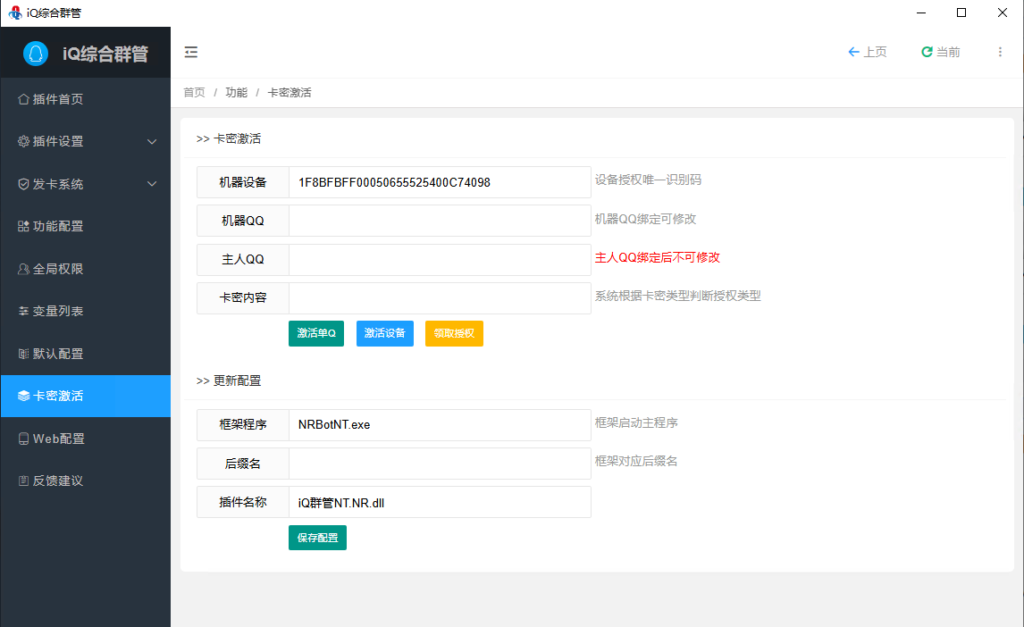Click the 首页 breadcrumb link
This screenshot has width=1024, height=627.
[194, 93]
